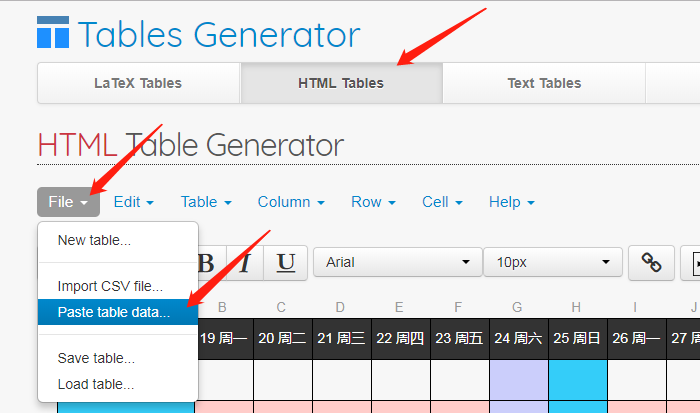Click the insert link chain icon
The height and width of the screenshot is (413, 700).
click(x=651, y=263)
